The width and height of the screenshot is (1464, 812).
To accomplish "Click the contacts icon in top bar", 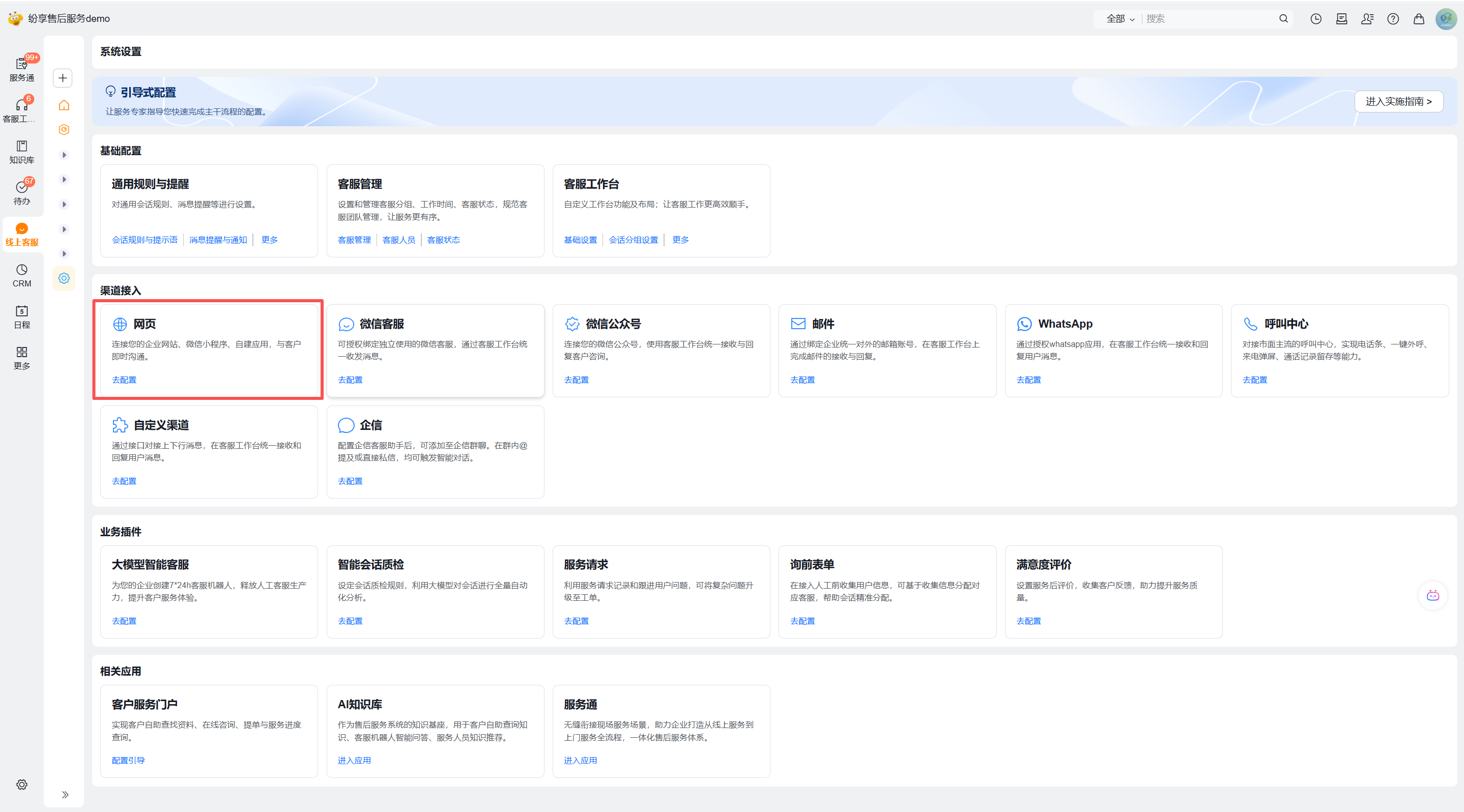I will (1367, 19).
